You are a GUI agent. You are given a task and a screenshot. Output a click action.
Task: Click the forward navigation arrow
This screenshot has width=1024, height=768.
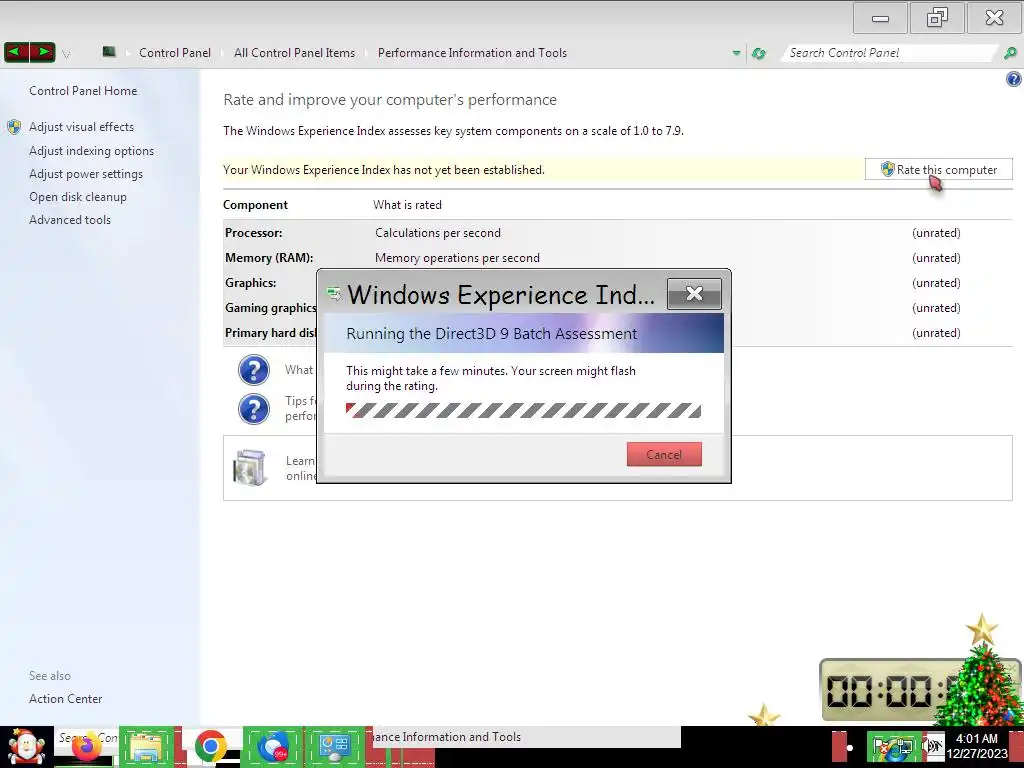click(x=42, y=52)
